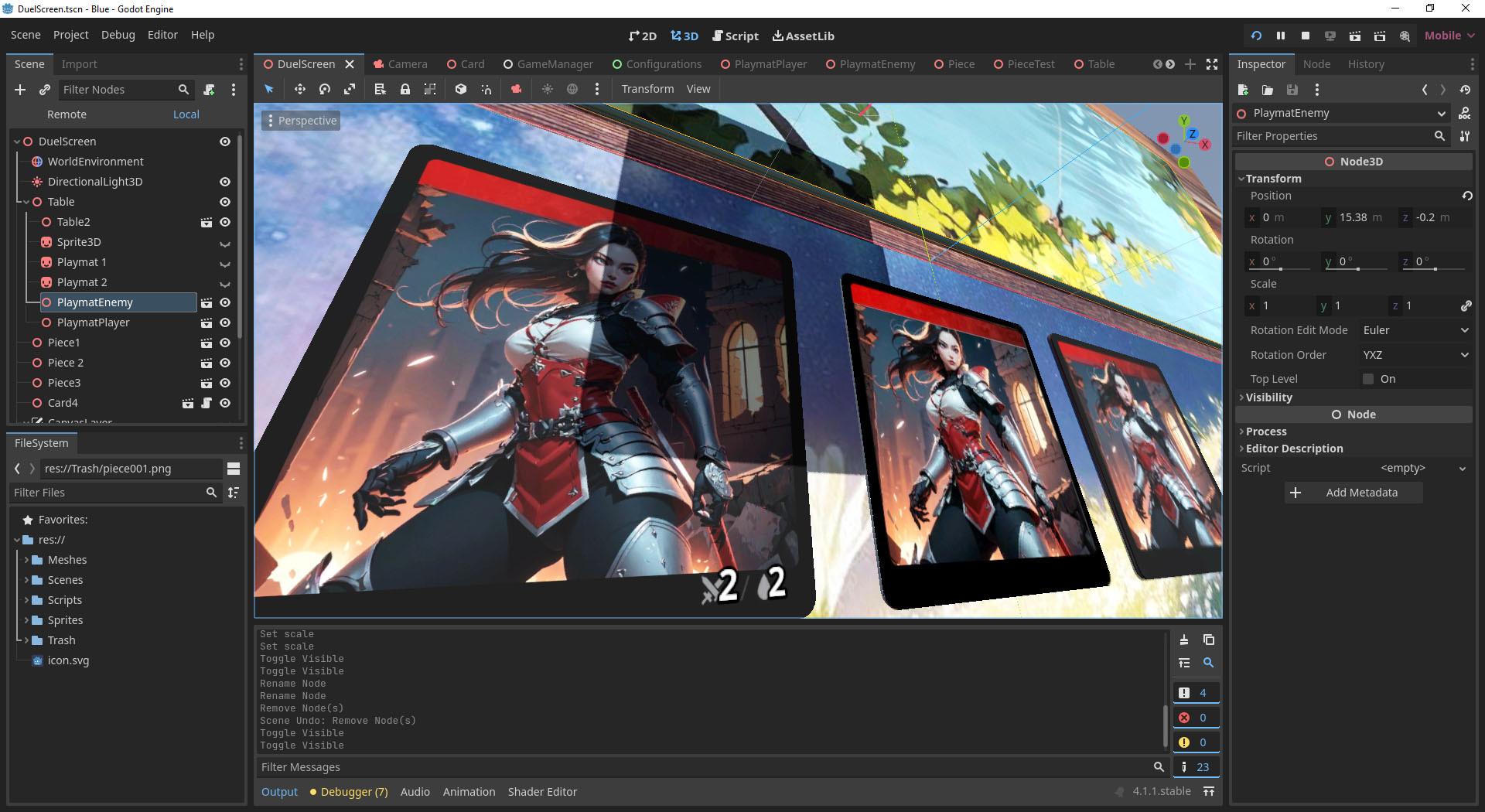
Task: Open the Debugger bottom panel
Action: click(x=349, y=792)
